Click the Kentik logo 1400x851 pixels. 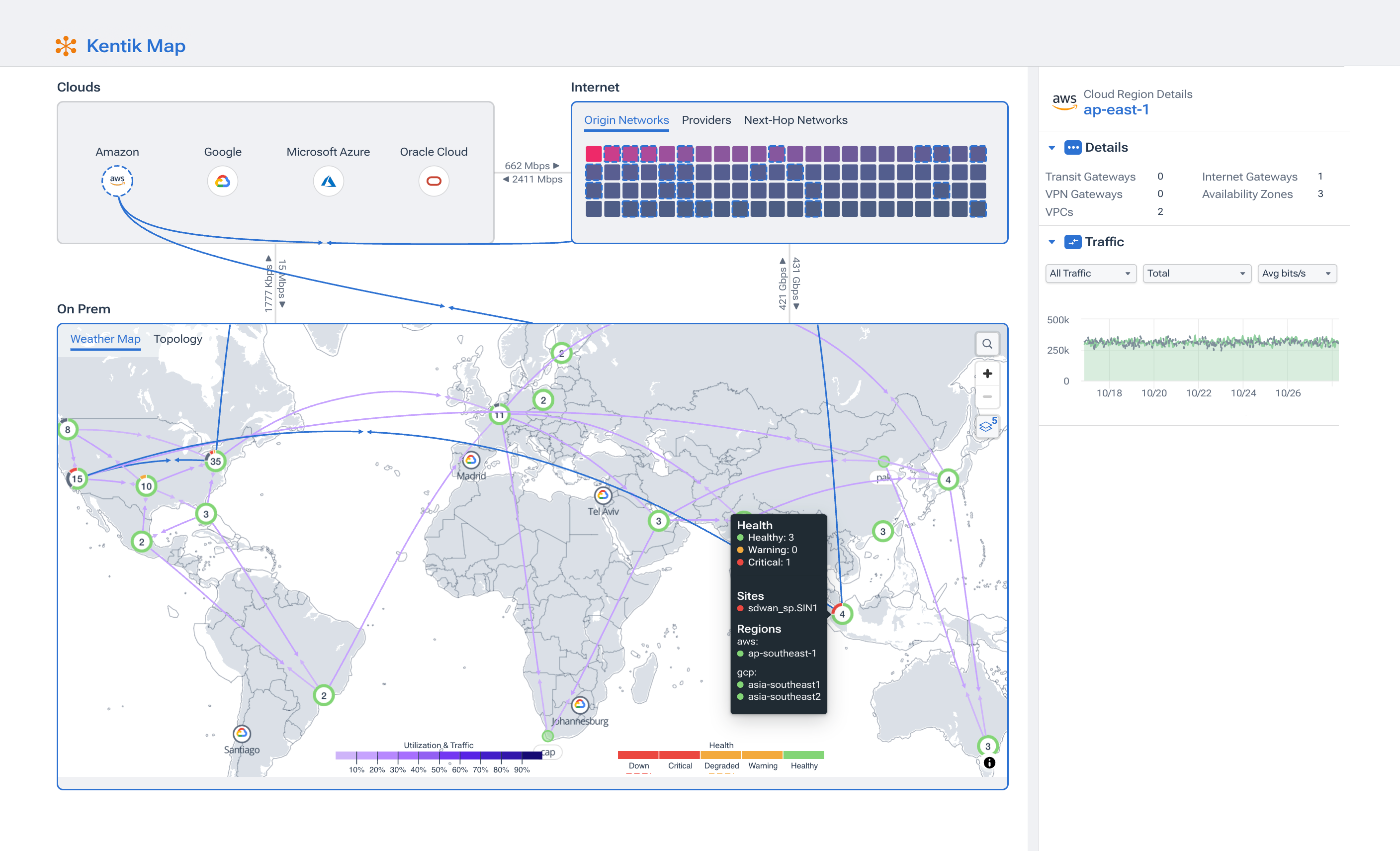(x=67, y=46)
